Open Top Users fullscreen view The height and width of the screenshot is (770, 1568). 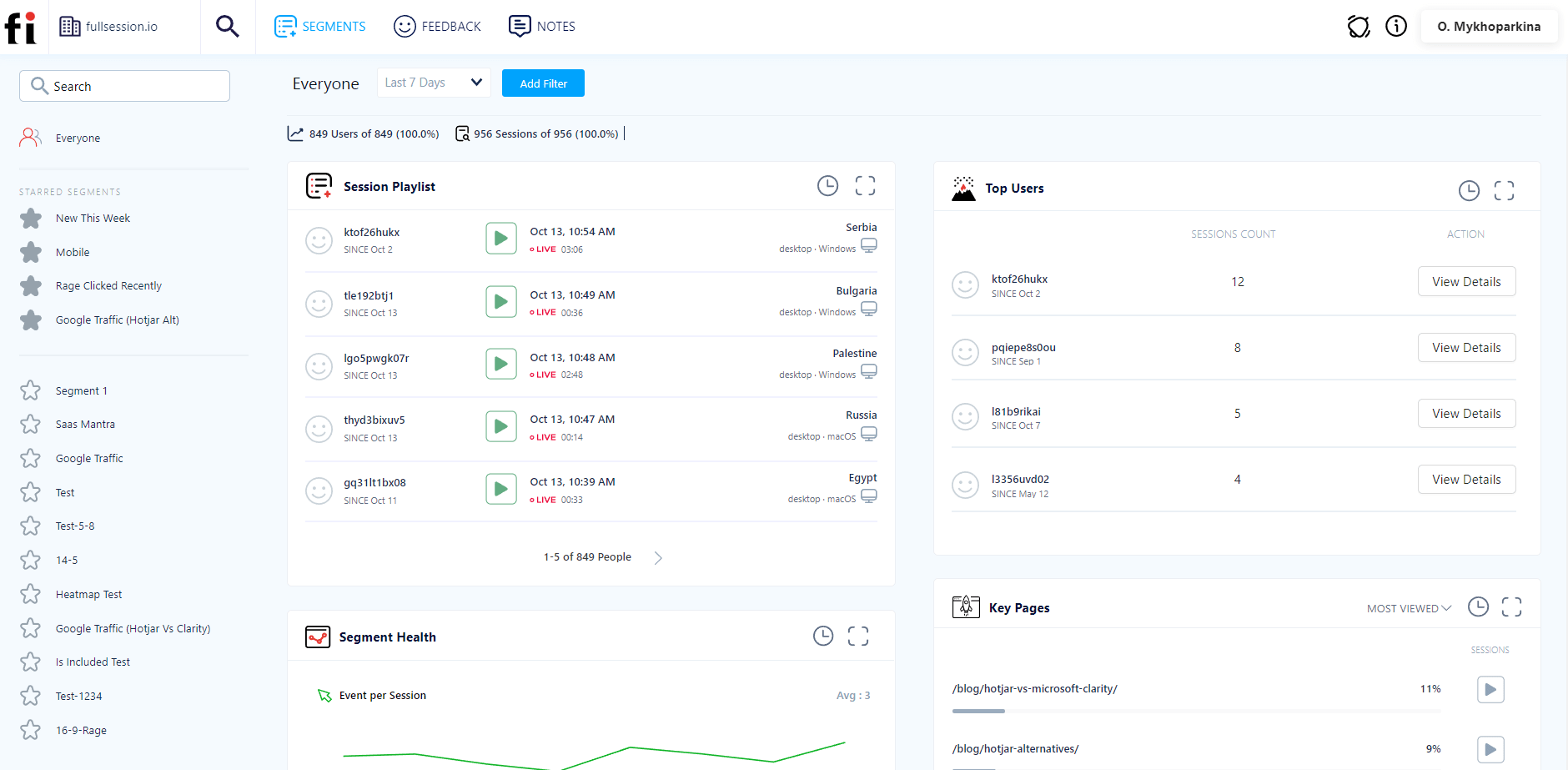(1504, 190)
